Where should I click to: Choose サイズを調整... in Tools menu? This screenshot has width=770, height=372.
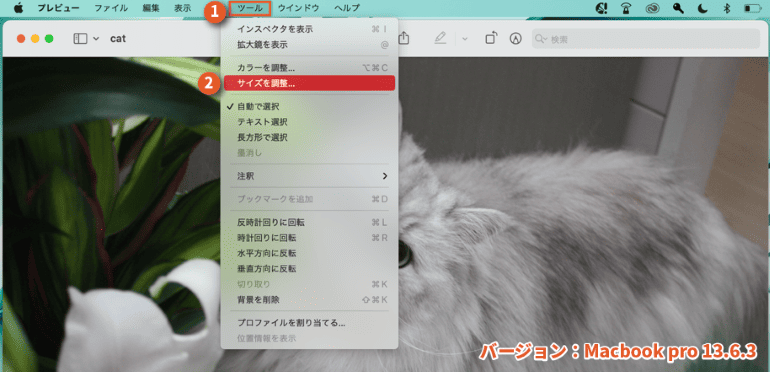click(x=309, y=83)
